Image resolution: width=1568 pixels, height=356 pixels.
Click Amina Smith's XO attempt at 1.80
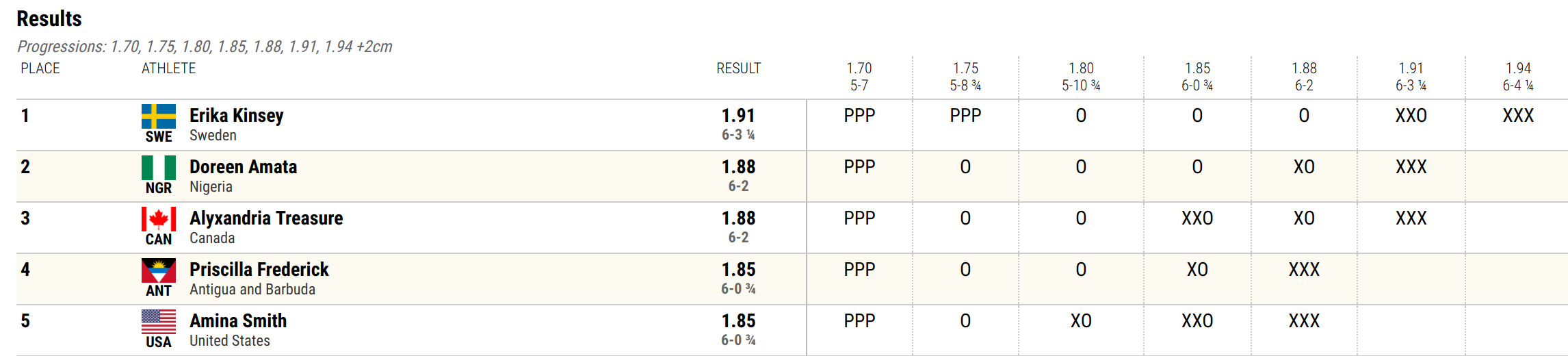(x=1081, y=321)
